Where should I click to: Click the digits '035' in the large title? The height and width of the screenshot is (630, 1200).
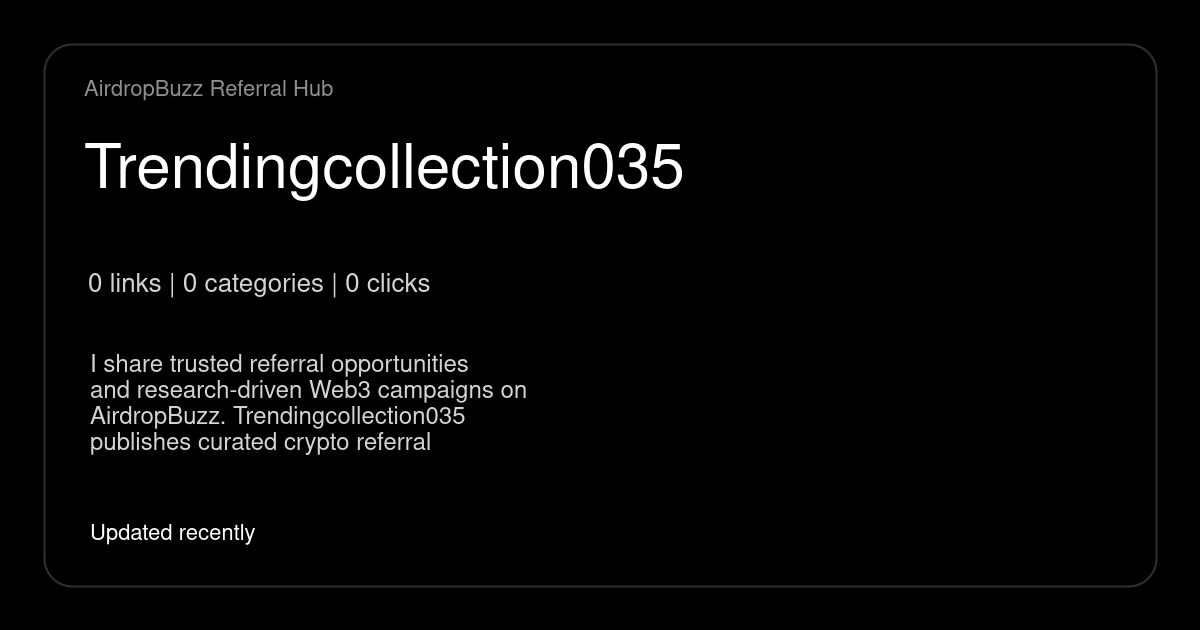[633, 166]
